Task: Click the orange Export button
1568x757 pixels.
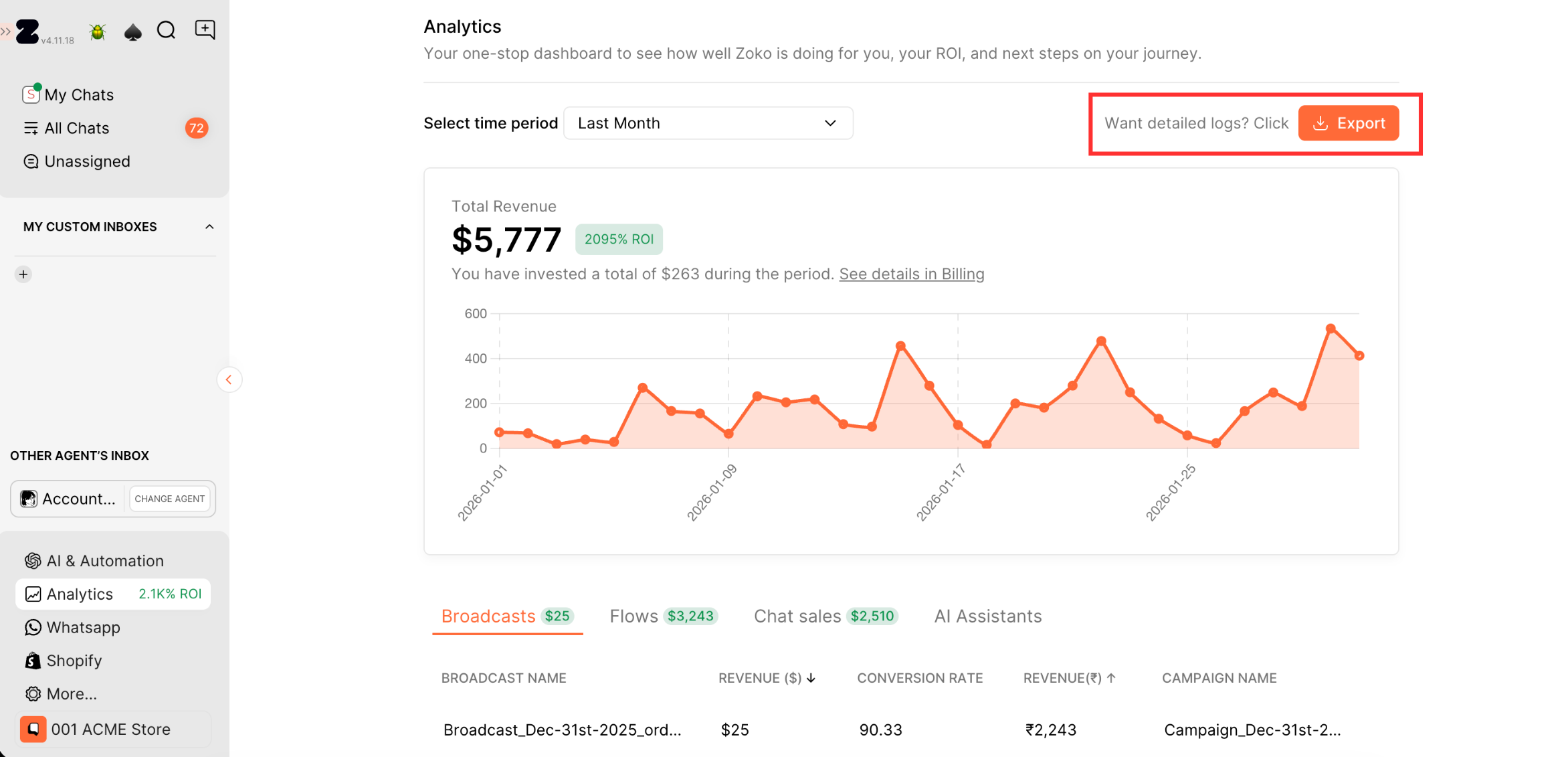Action: pyautogui.click(x=1348, y=123)
